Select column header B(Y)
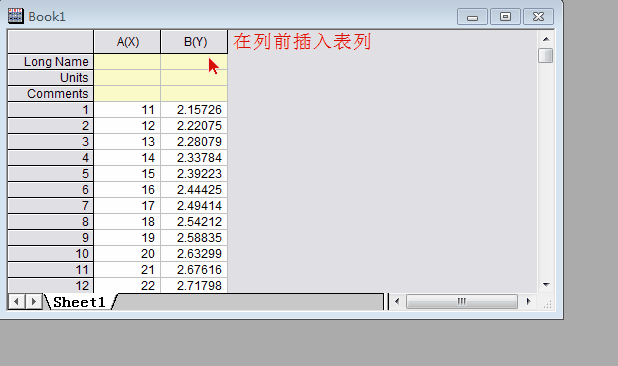 click(194, 42)
